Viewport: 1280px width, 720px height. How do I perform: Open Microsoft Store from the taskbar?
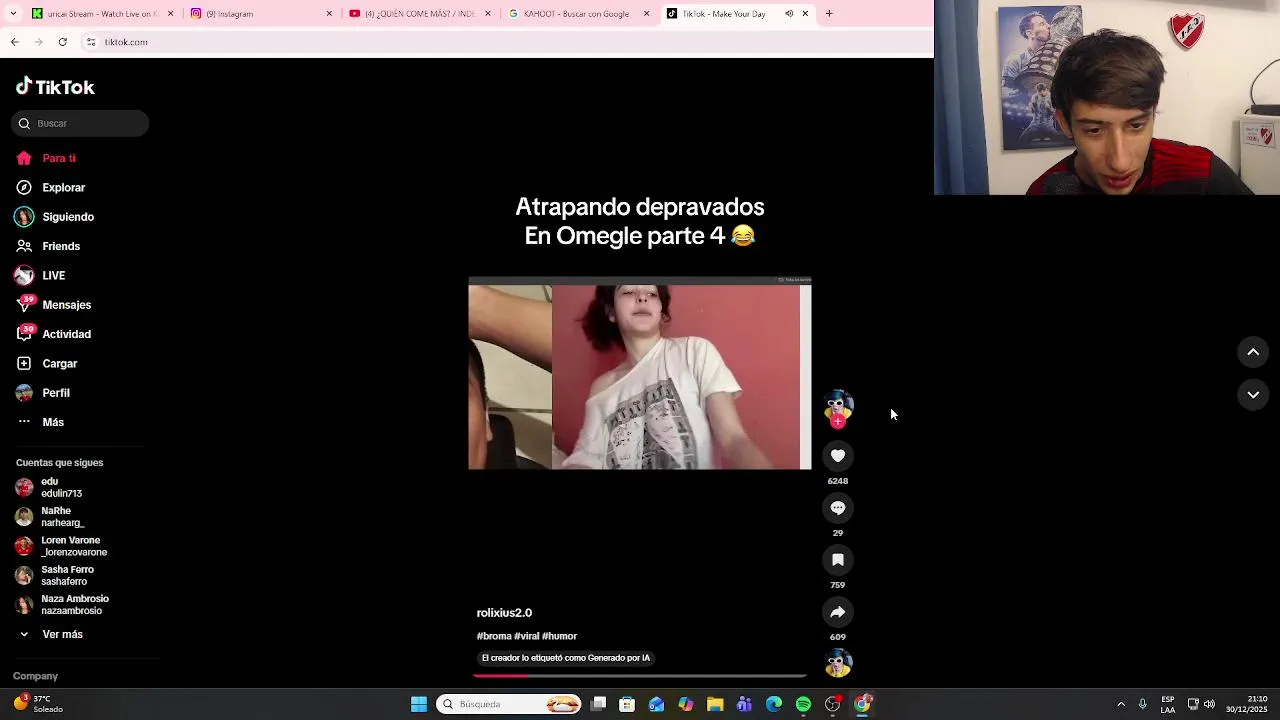[627, 704]
